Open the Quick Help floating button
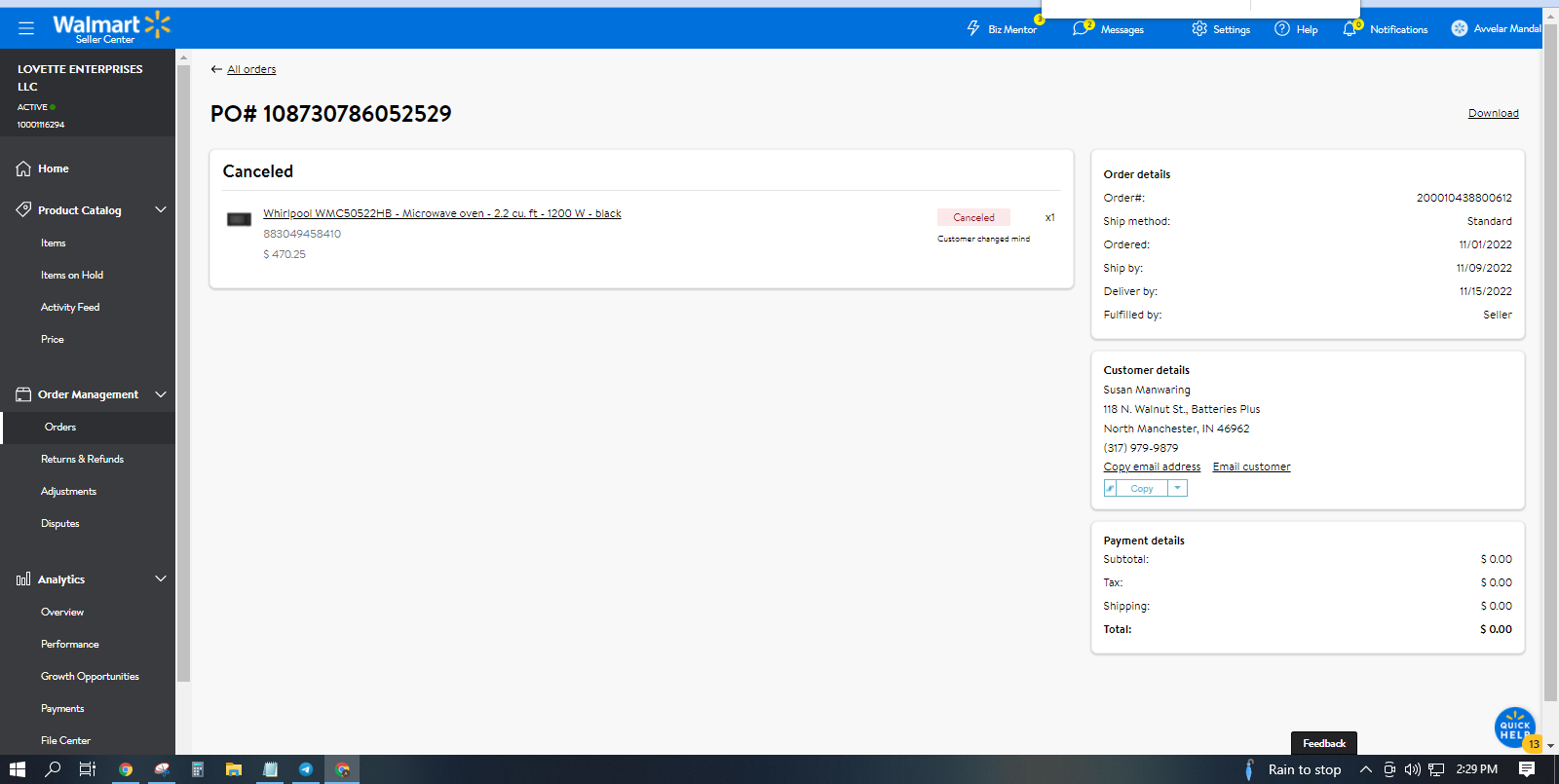 (x=1515, y=727)
